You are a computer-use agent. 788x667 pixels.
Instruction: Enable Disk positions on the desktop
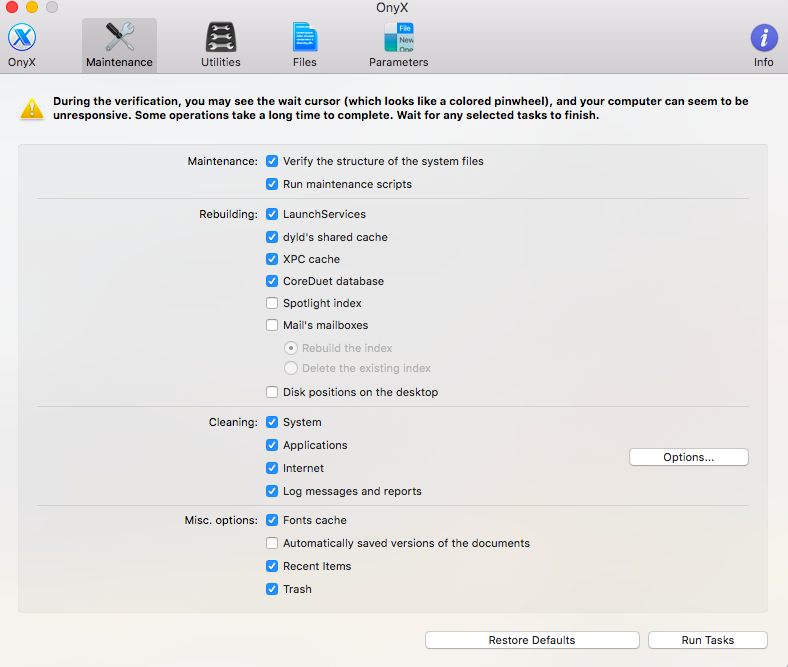pyautogui.click(x=272, y=392)
